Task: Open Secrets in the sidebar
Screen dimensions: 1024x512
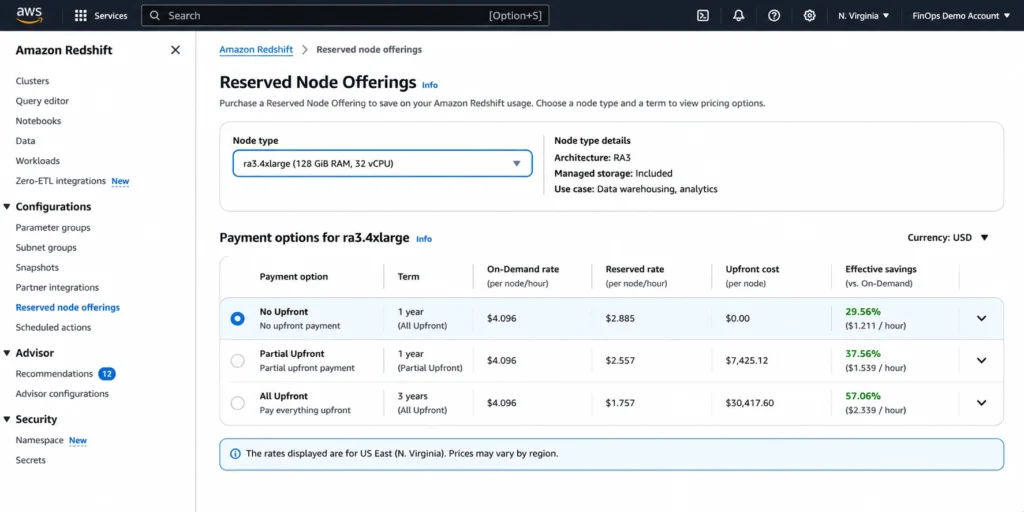Action: (x=31, y=460)
